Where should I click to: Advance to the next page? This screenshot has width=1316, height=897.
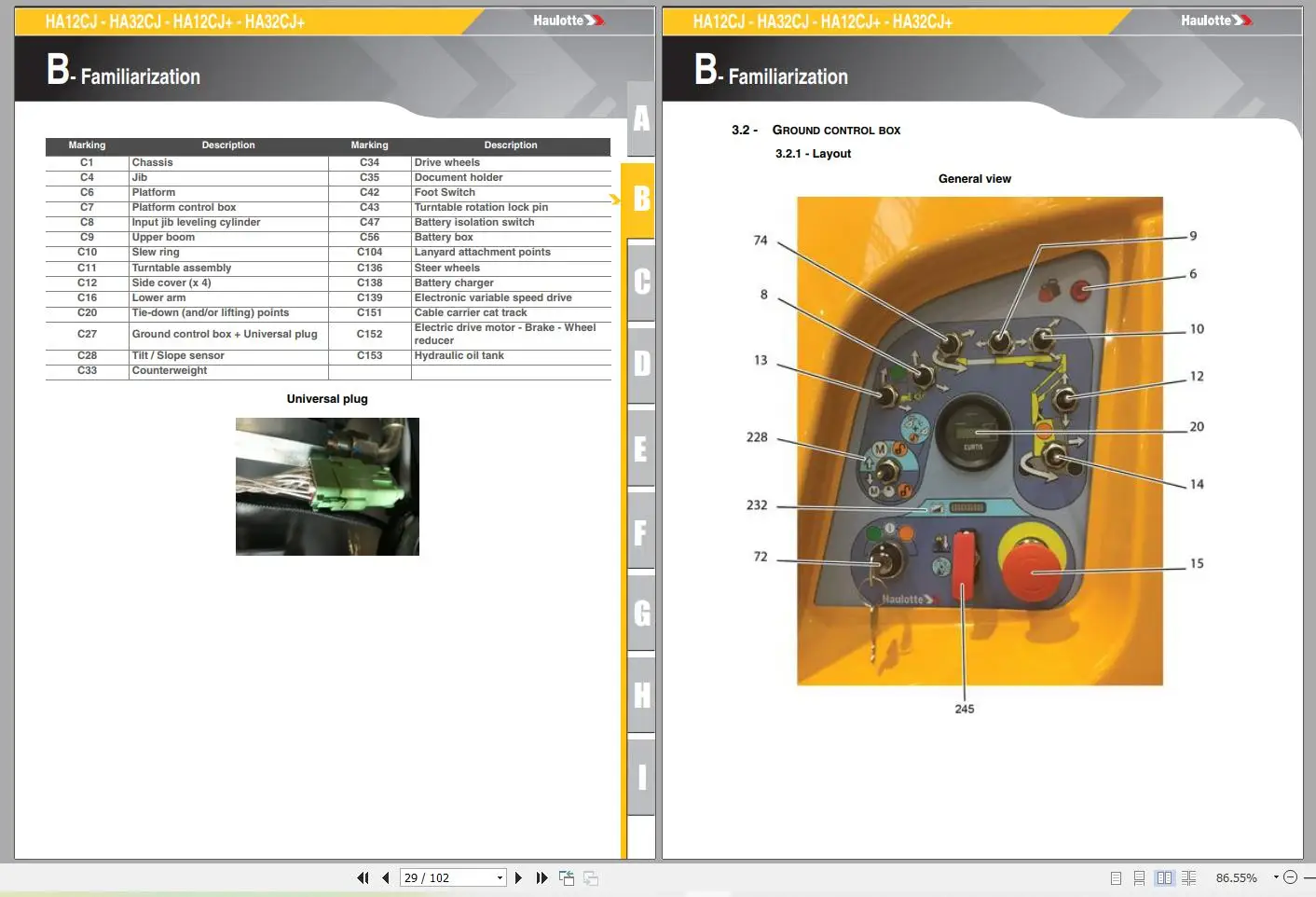click(518, 877)
